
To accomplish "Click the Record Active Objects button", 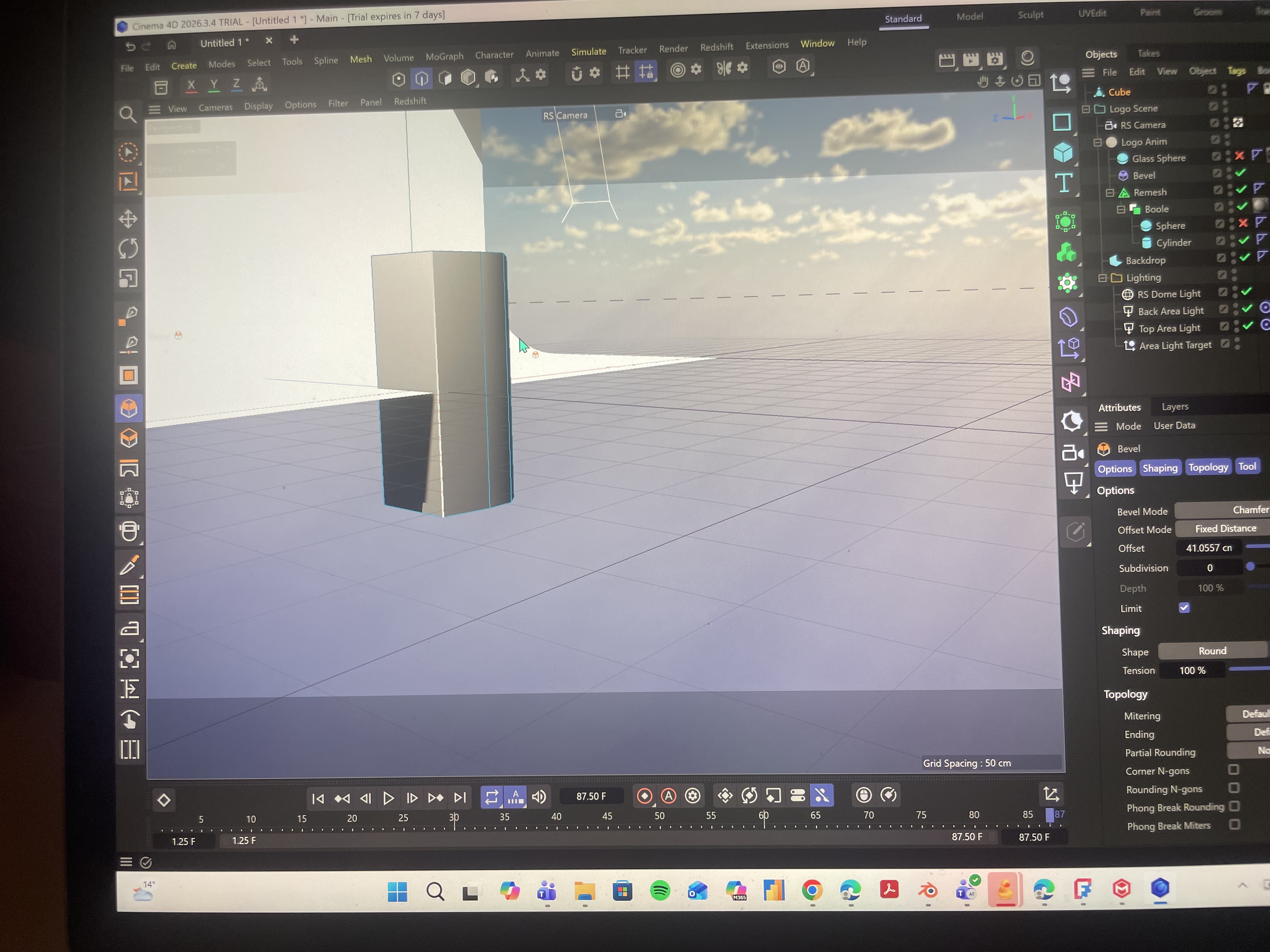I will click(645, 796).
